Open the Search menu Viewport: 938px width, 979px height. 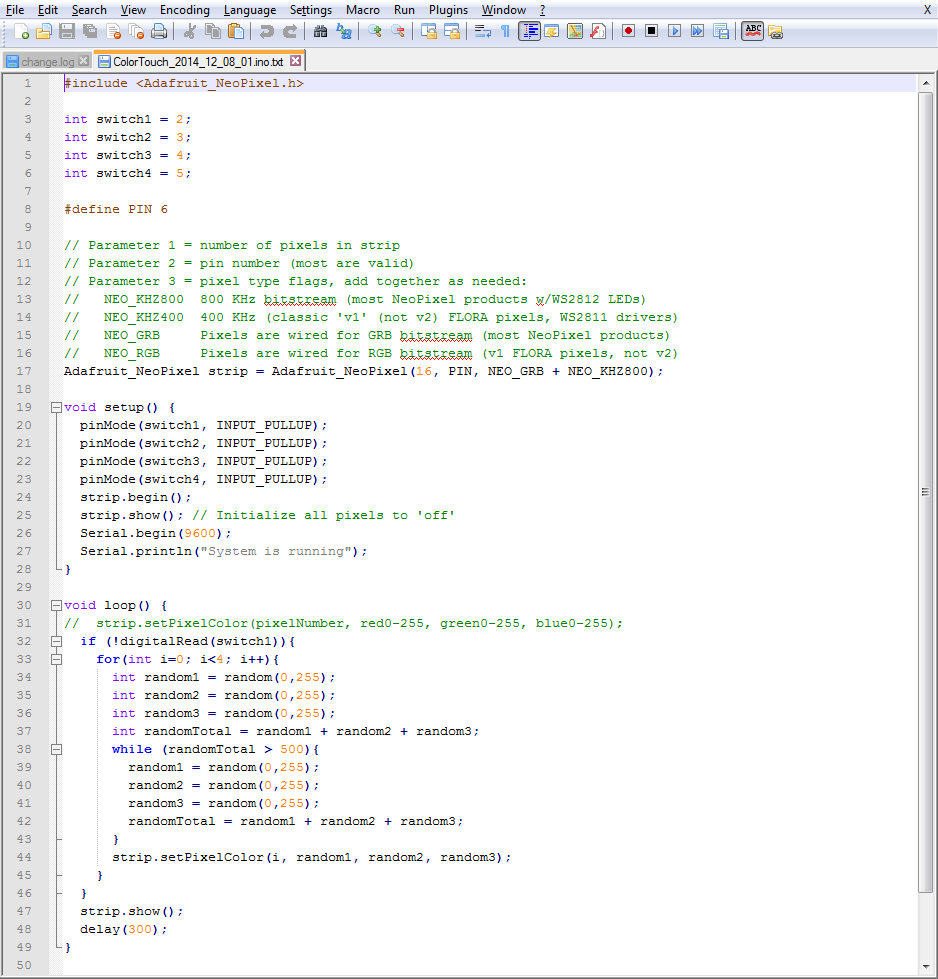pyautogui.click(x=89, y=10)
